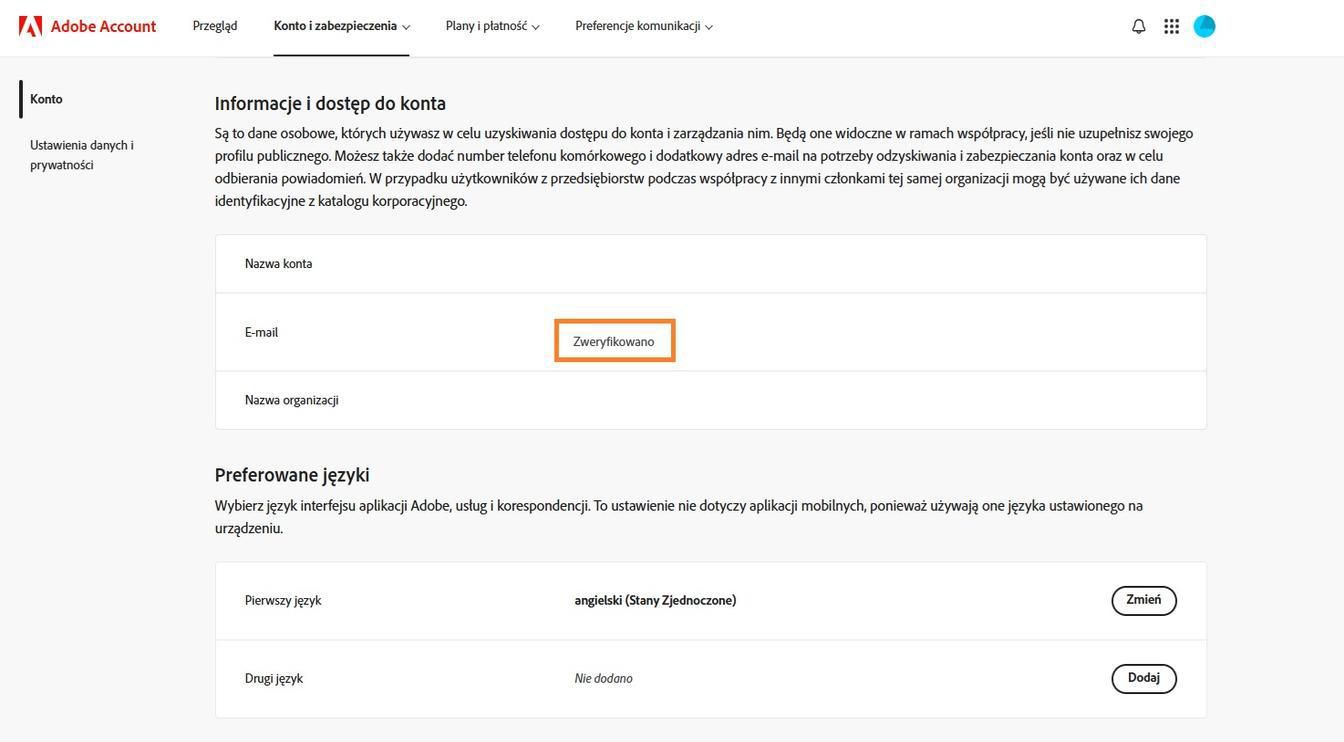Expand Konto i zabezpieczenia menu
Screen dimensions: 1344x742
coord(342,26)
